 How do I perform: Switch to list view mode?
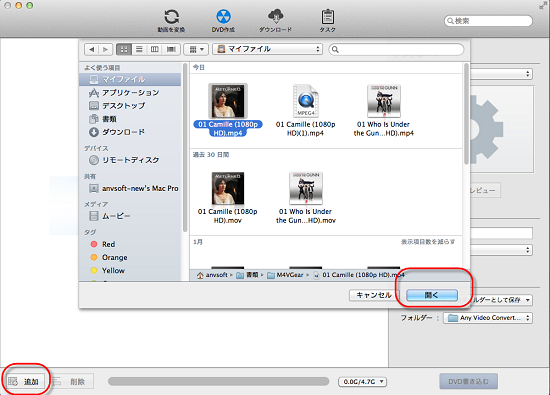tap(139, 49)
